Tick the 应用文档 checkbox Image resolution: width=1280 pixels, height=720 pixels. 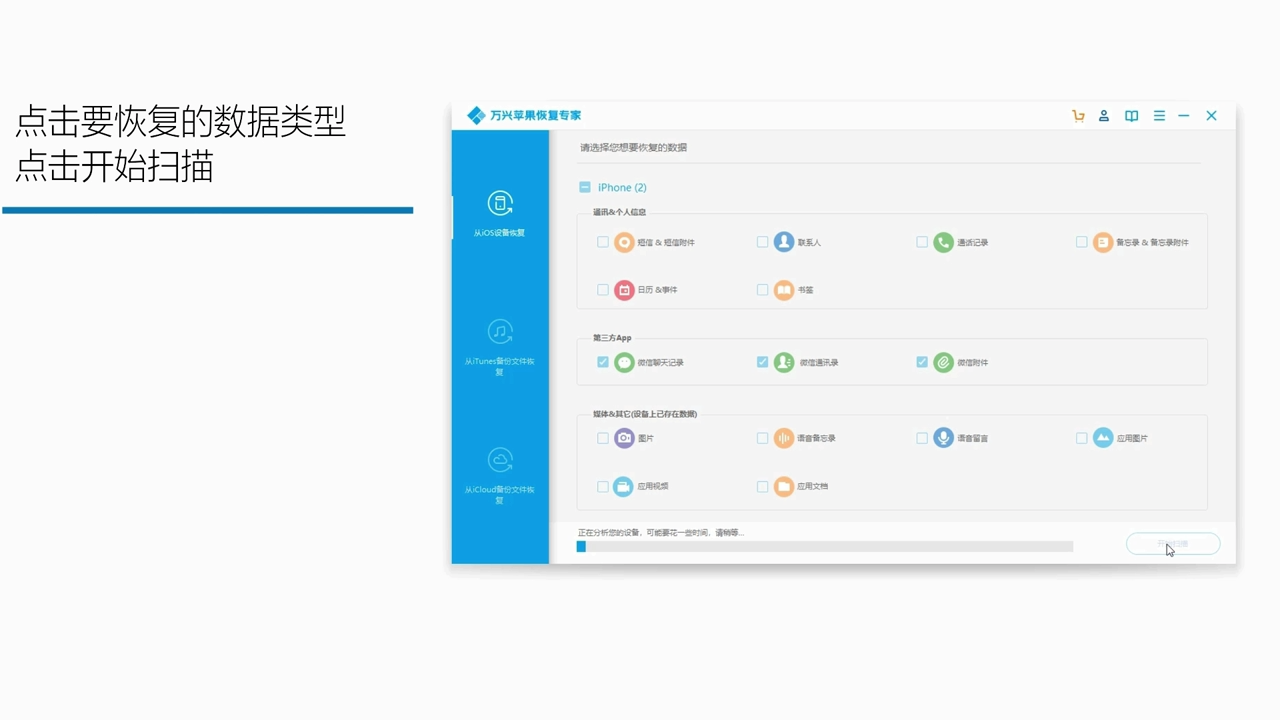762,487
